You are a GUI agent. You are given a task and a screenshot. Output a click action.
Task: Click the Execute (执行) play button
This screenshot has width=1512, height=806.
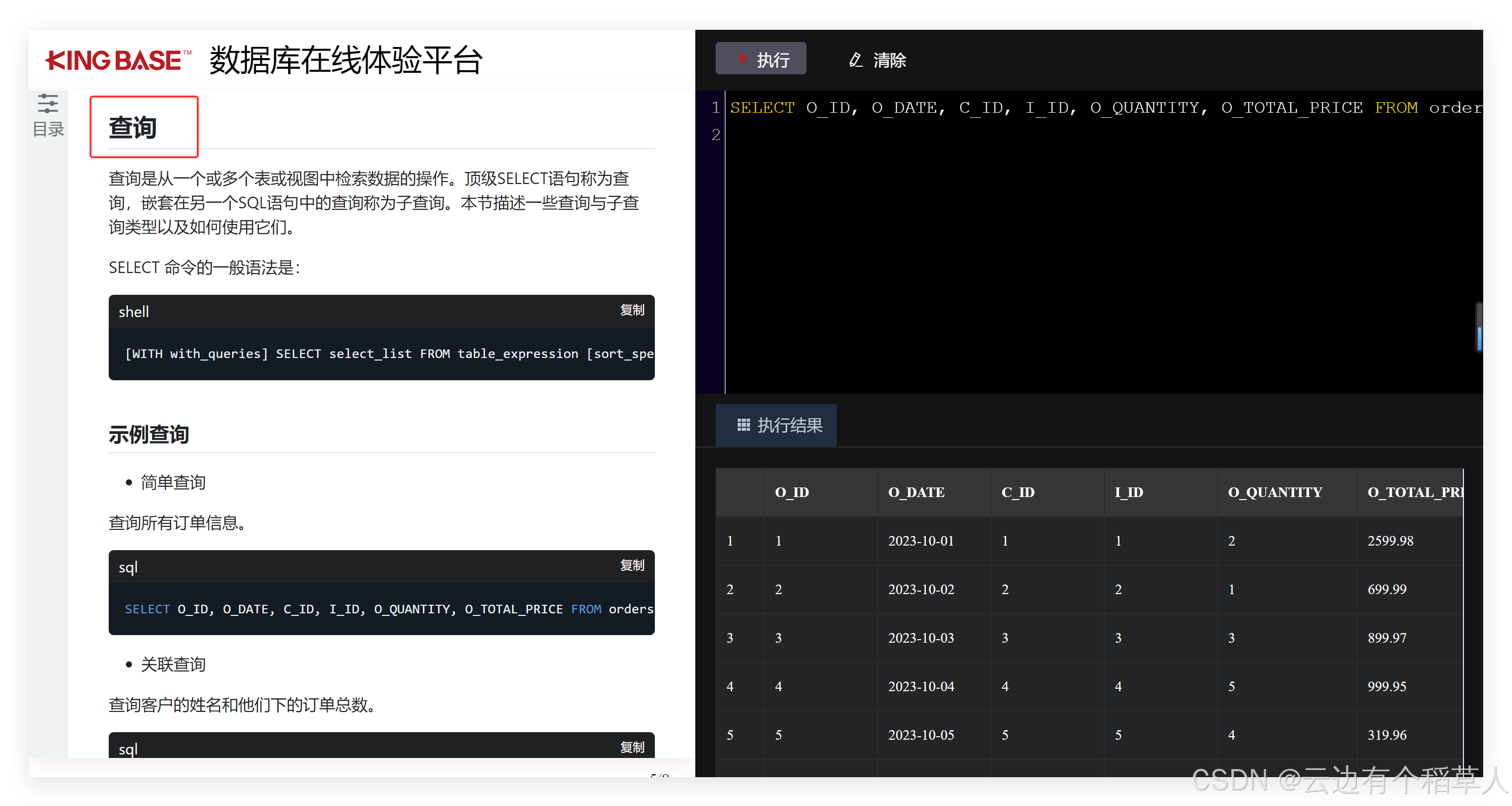[x=760, y=59]
